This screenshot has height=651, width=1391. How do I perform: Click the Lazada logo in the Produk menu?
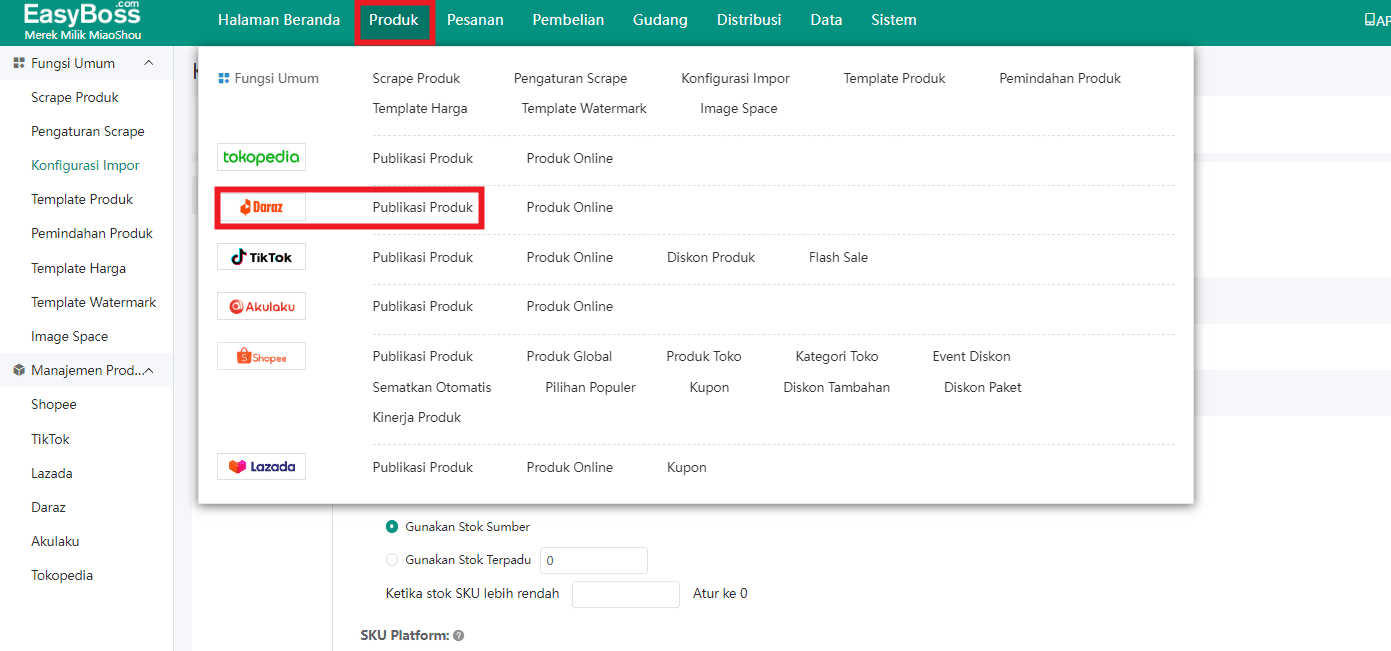pos(261,467)
